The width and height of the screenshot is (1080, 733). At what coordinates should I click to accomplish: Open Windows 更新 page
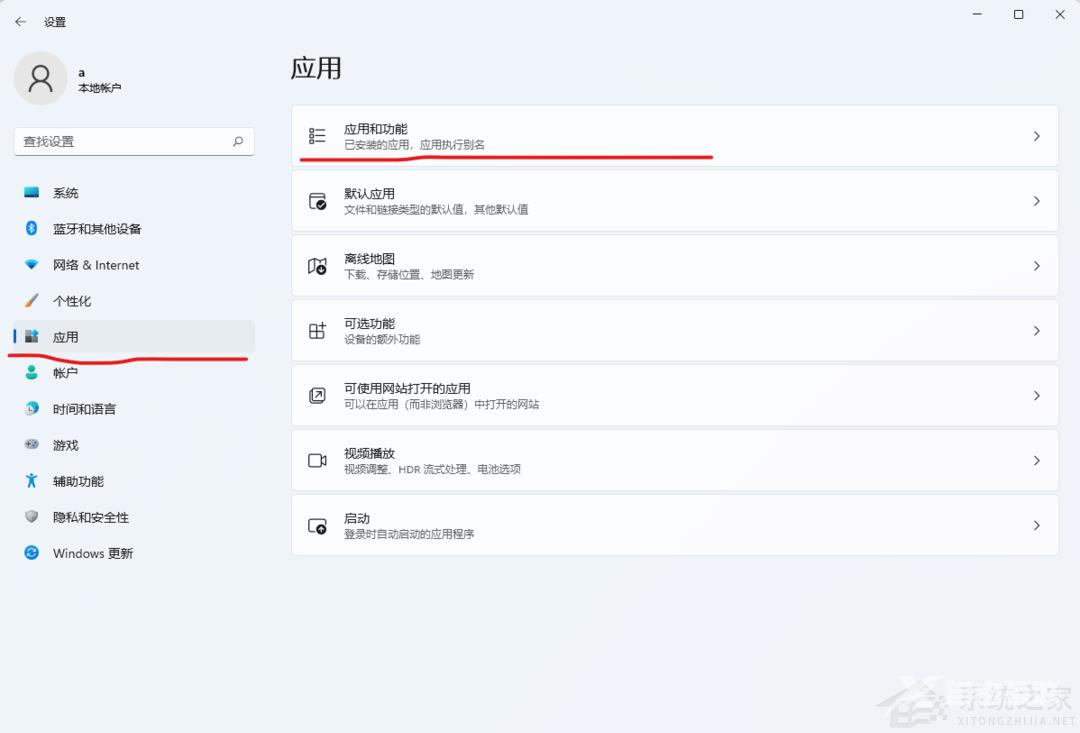coord(92,553)
